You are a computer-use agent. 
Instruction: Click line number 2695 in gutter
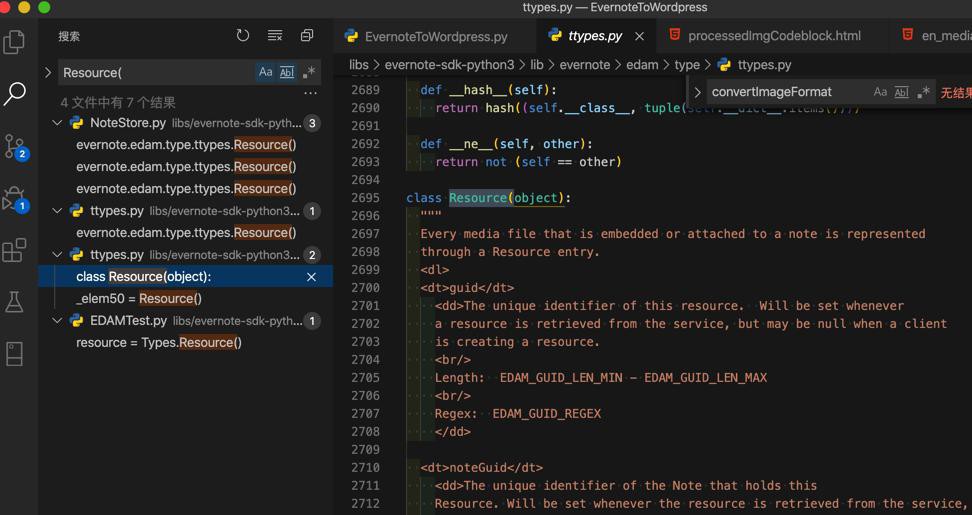[365, 198]
